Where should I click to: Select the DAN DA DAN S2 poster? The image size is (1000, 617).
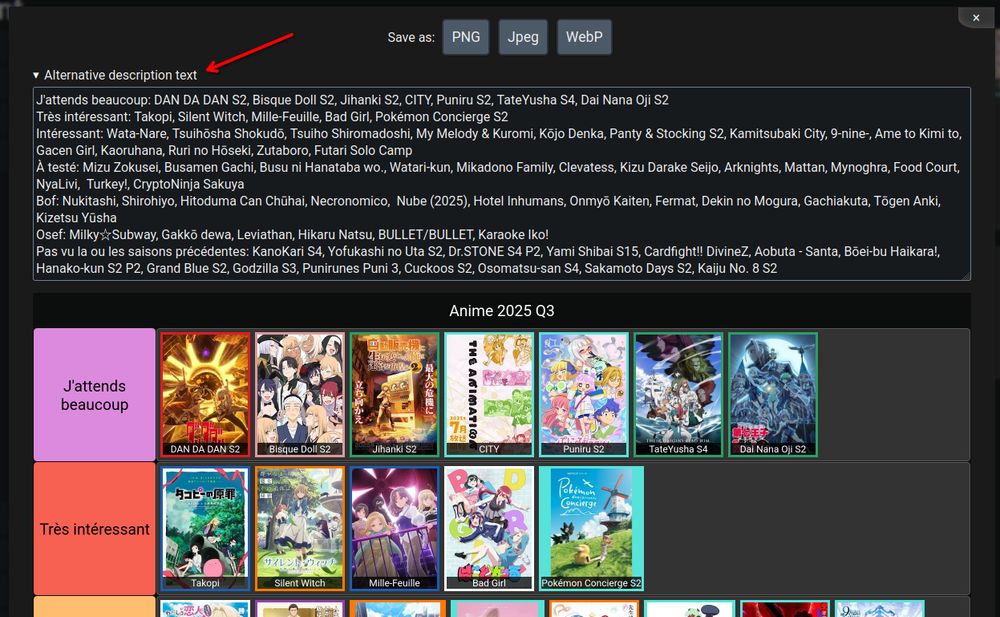tap(205, 394)
